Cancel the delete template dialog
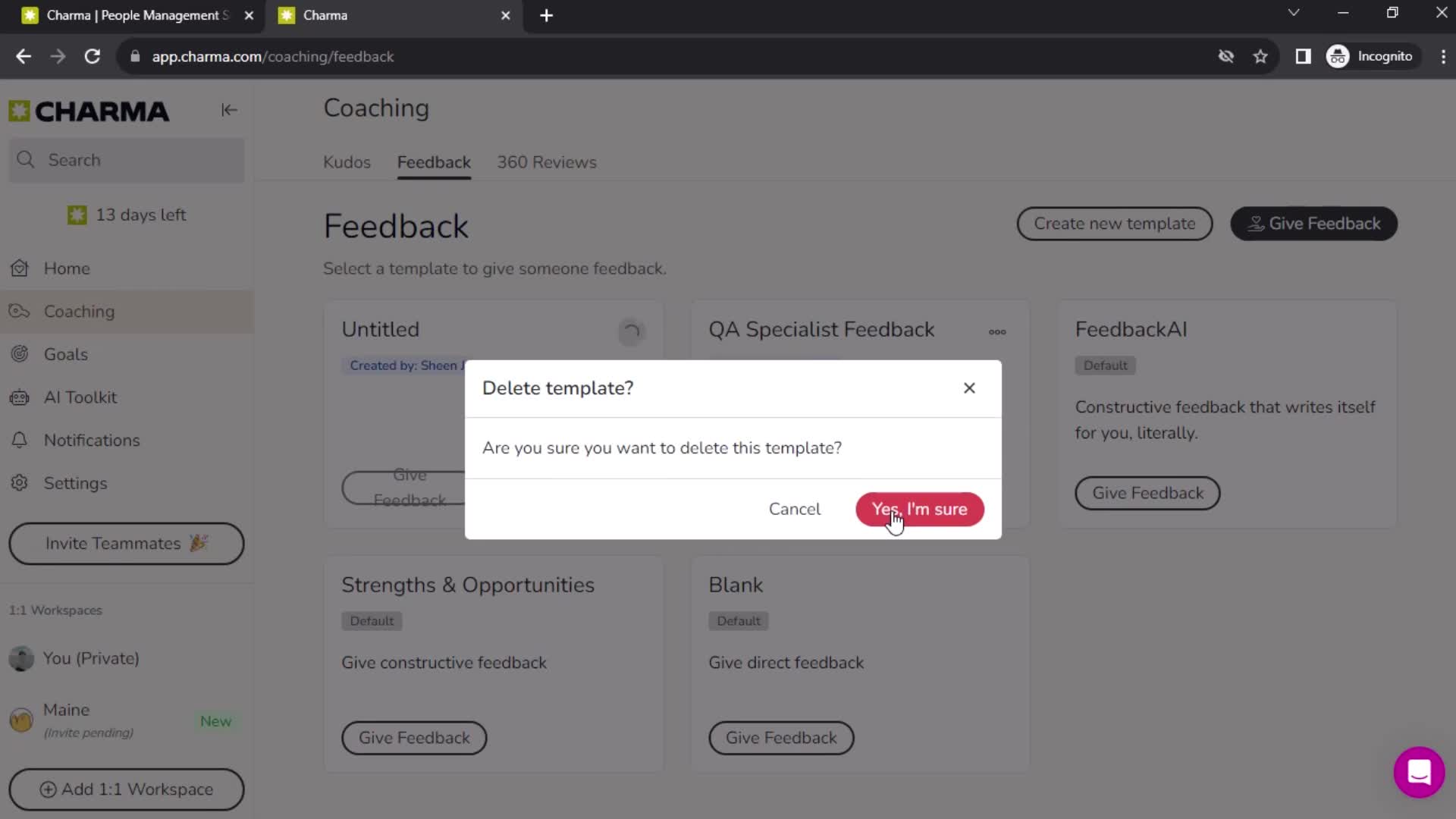The image size is (1456, 819). (794, 509)
